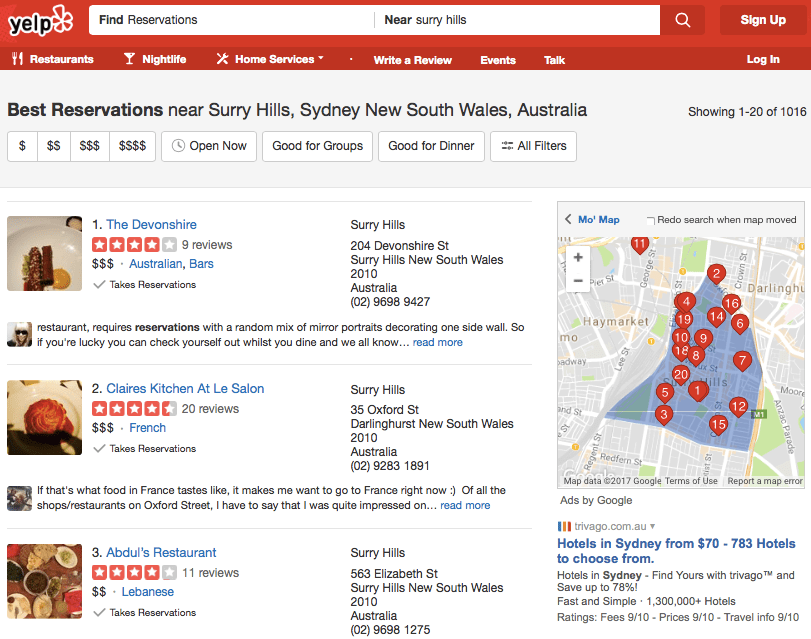This screenshot has width=811, height=639.
Task: Toggle Good for Dinner filter
Action: [431, 146]
